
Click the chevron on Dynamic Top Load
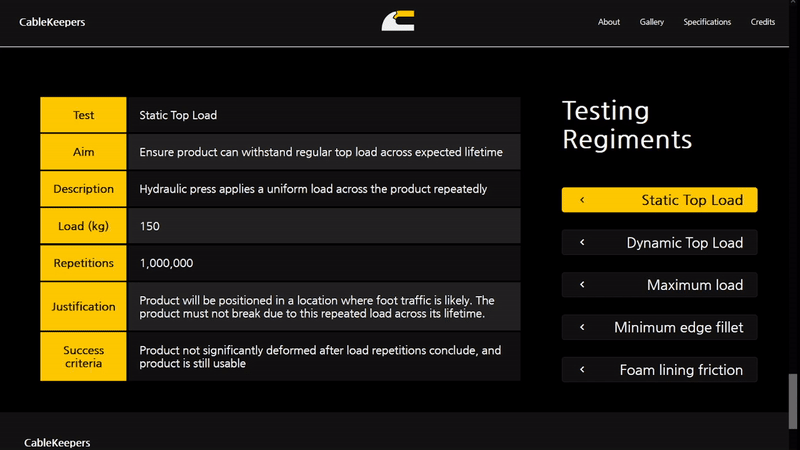(582, 243)
